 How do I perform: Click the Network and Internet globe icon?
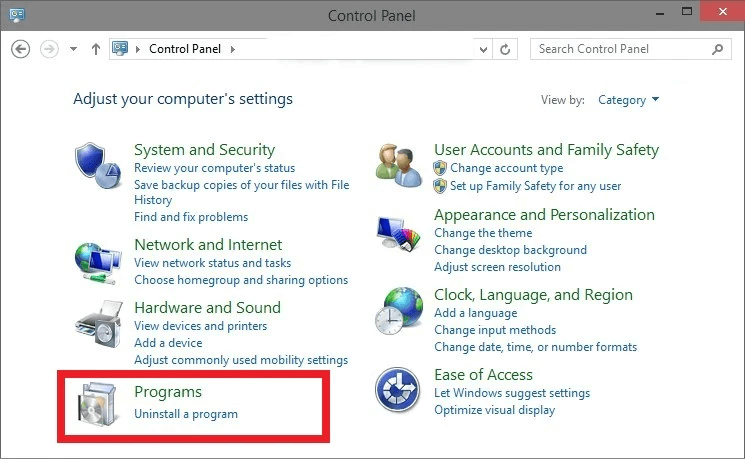click(98, 261)
